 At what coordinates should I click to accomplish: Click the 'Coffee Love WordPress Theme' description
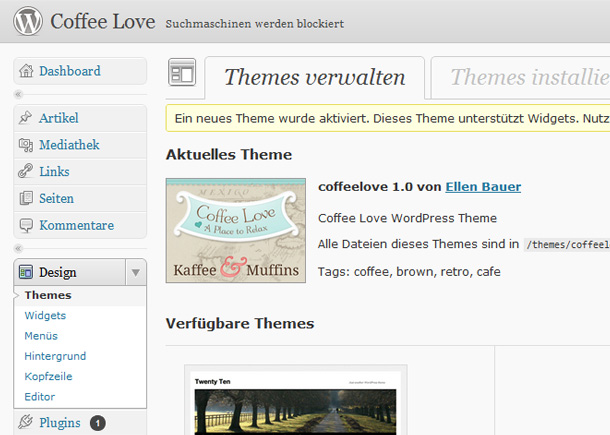click(407, 218)
